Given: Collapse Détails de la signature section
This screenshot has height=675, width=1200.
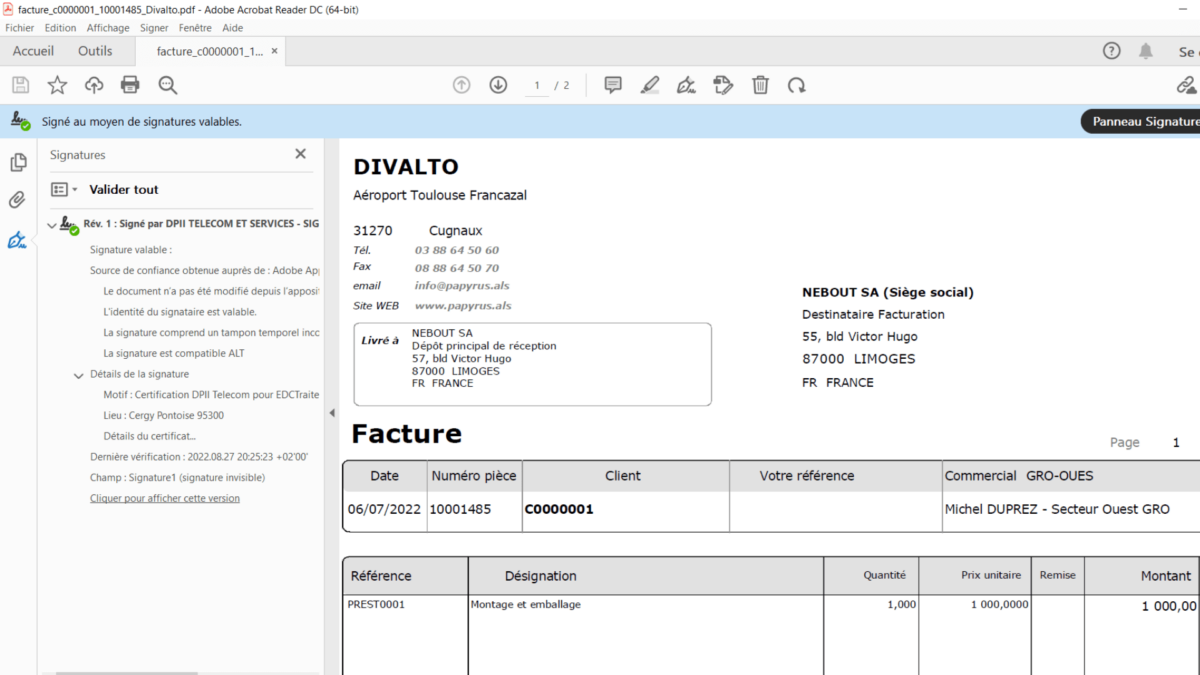Looking at the screenshot, I should click(x=79, y=375).
